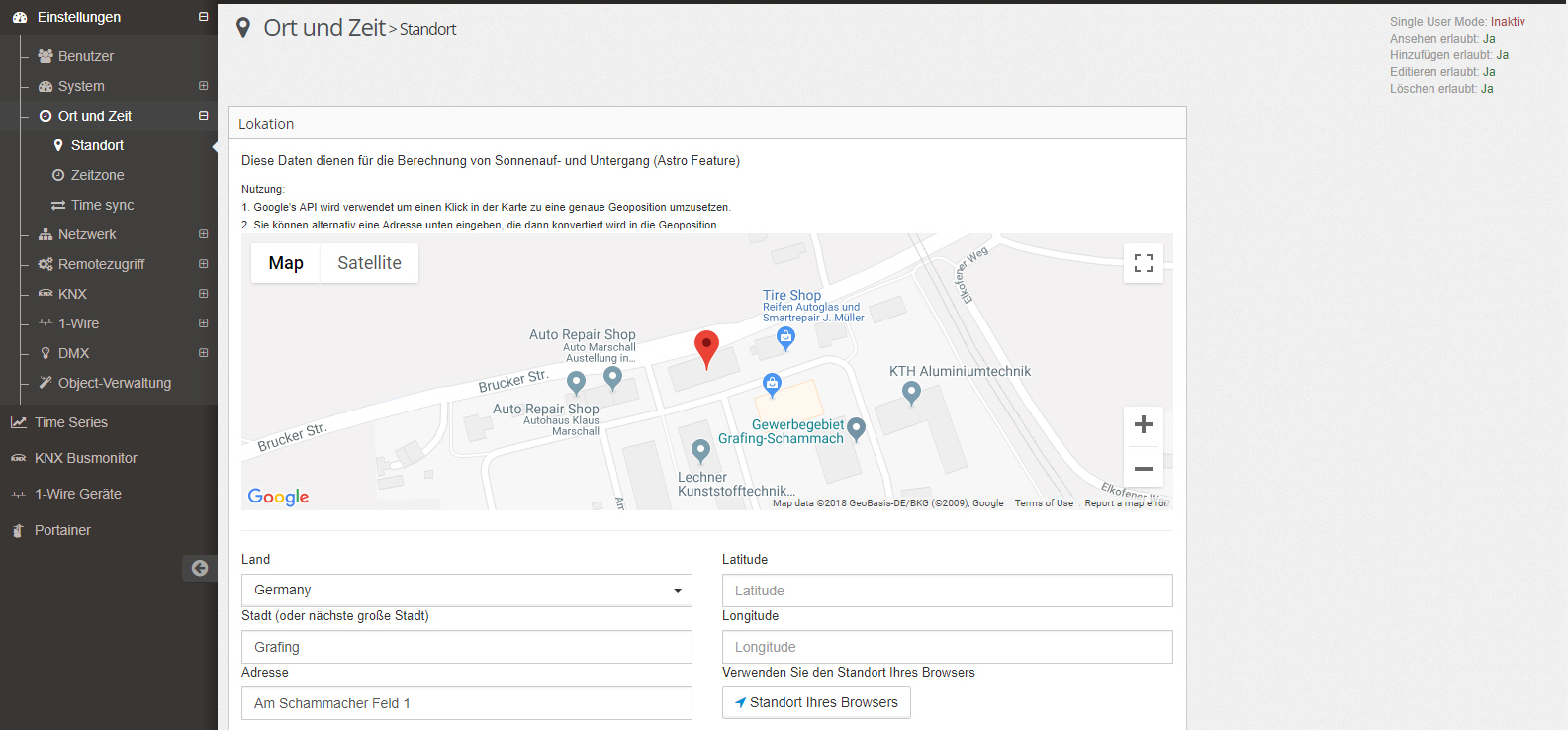Collapse the Ort und Zeit submenu
Image resolution: width=1568 pixels, height=730 pixels.
point(203,116)
